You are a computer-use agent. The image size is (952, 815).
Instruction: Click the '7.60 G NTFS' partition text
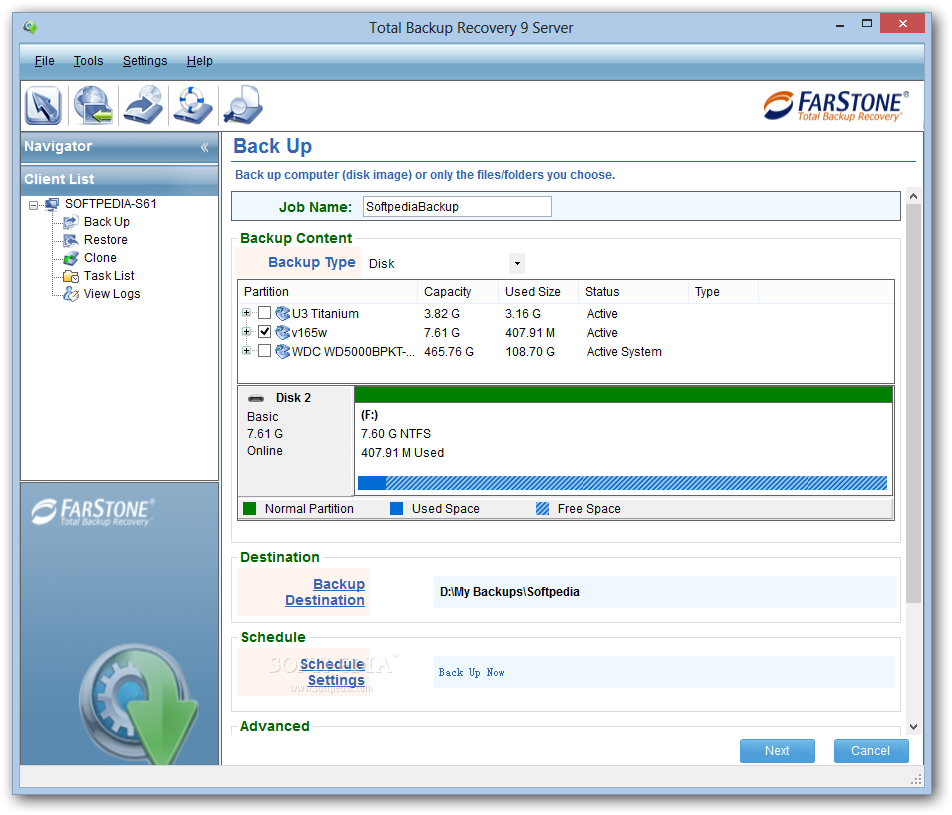click(396, 434)
